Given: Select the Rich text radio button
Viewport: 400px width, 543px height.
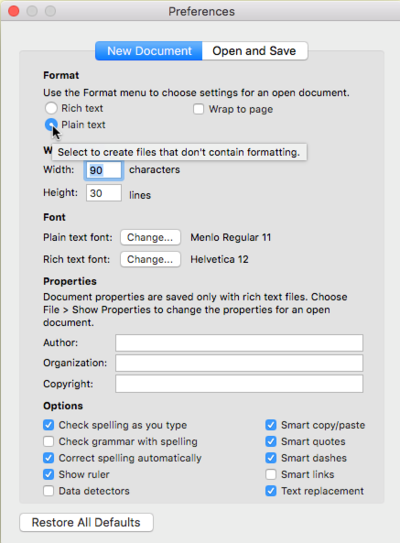Looking at the screenshot, I should [x=51, y=108].
